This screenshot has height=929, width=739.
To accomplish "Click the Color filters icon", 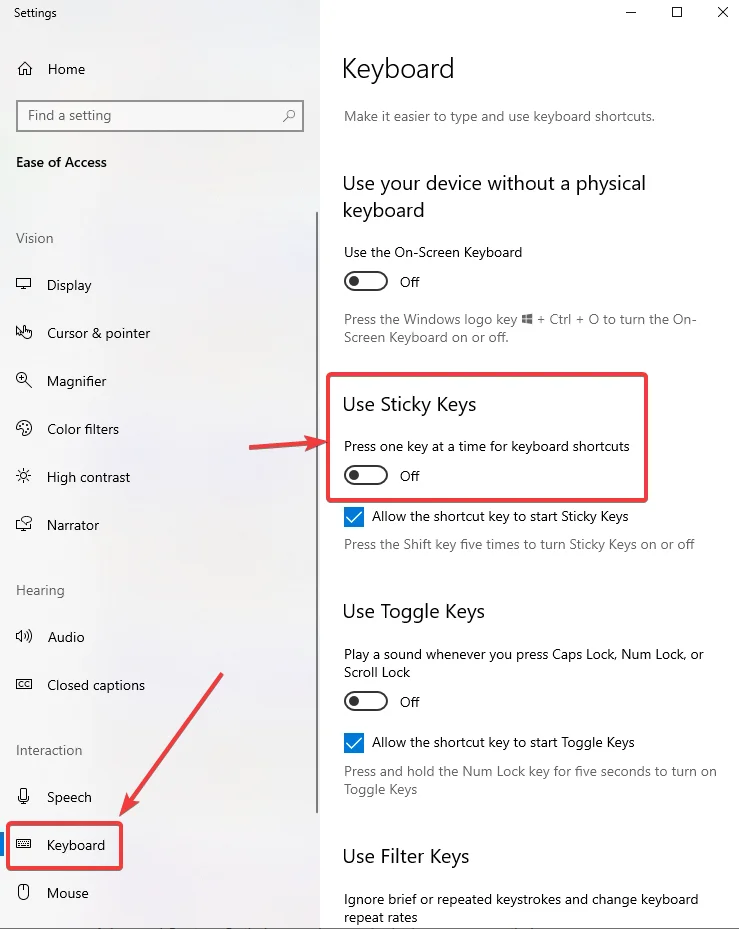I will 23,429.
